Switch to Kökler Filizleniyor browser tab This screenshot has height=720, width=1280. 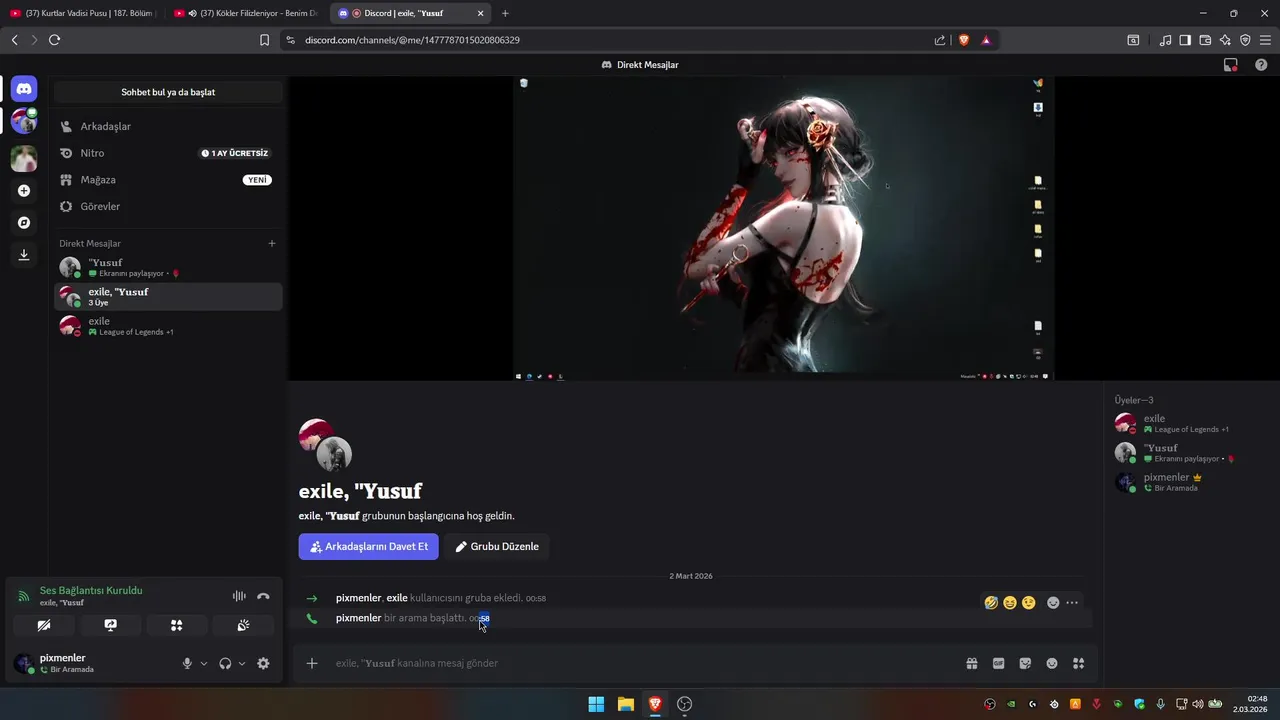(248, 13)
